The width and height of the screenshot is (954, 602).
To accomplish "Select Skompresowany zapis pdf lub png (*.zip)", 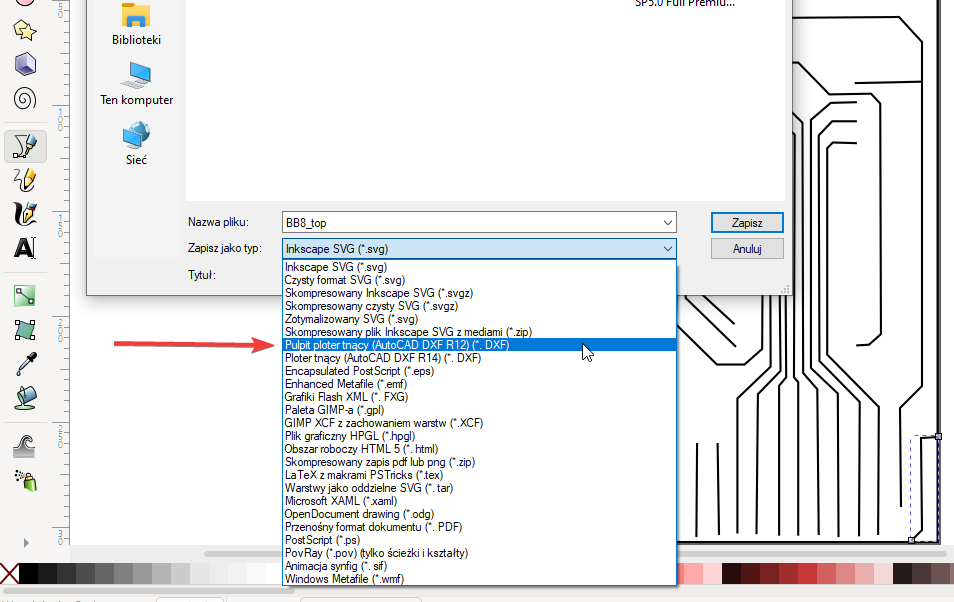I will point(479,462).
